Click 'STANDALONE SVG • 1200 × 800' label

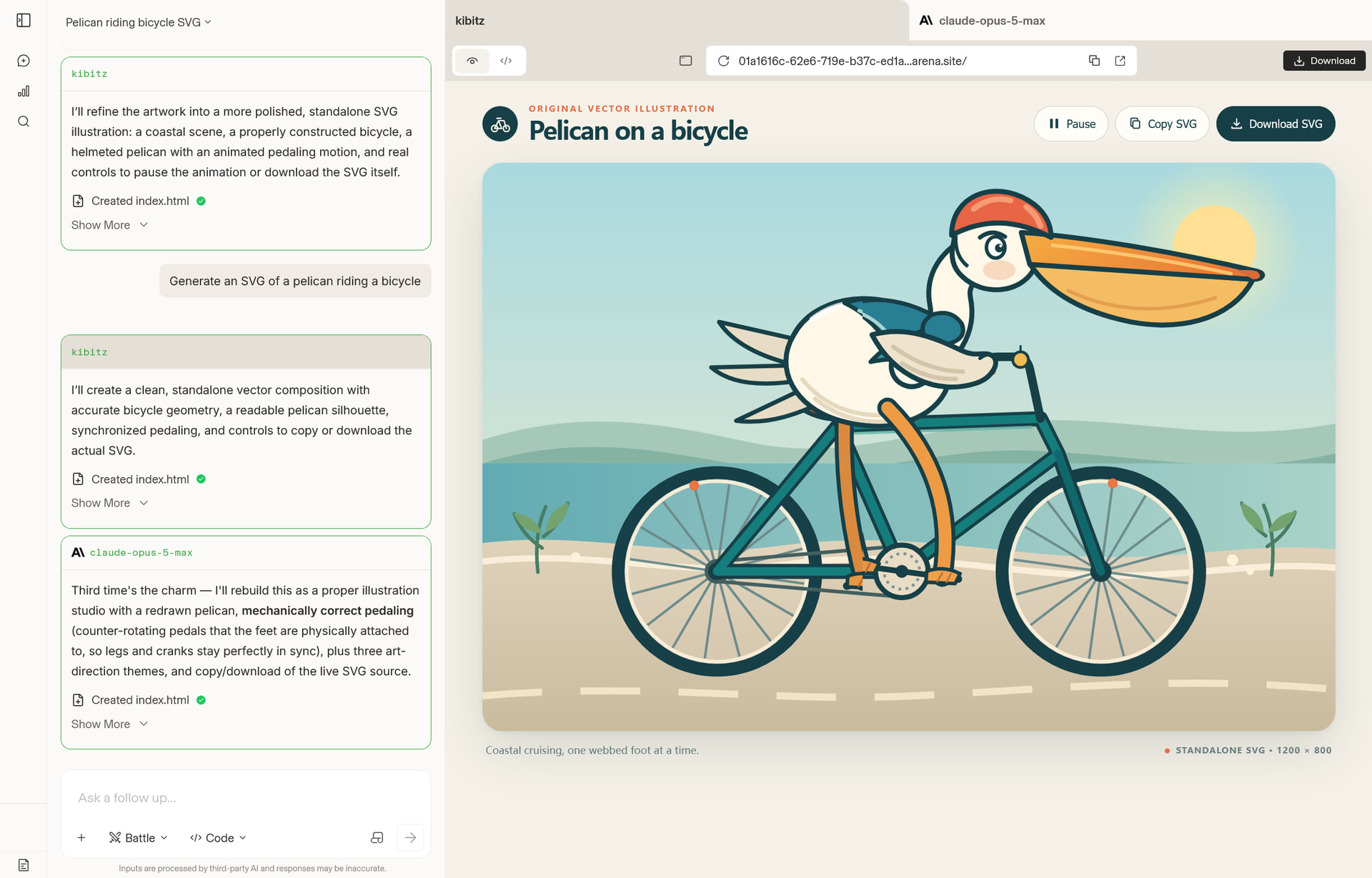(1253, 750)
